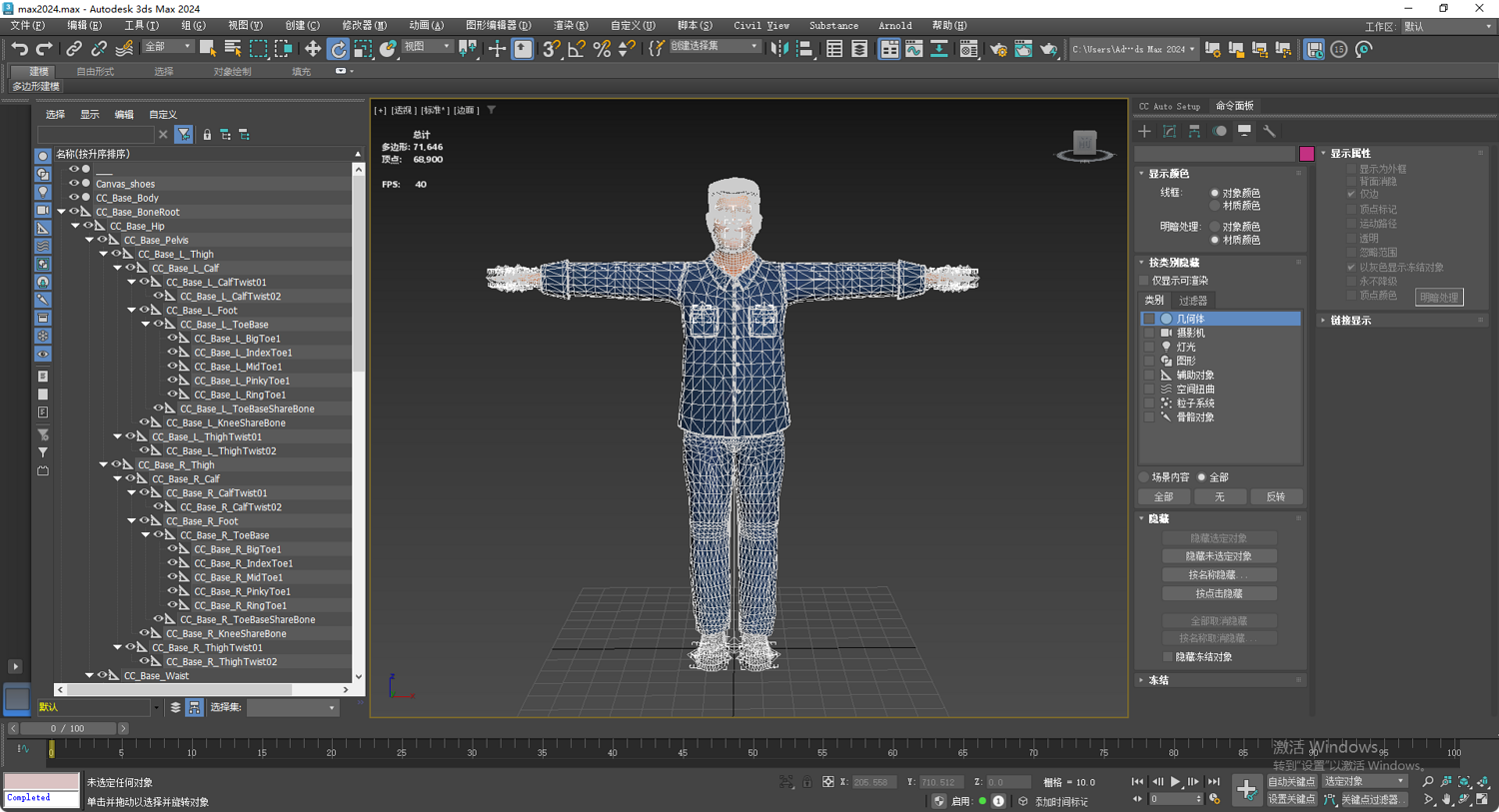Expand the Link Display rollout
This screenshot has width=1499, height=812.
[x=1324, y=321]
